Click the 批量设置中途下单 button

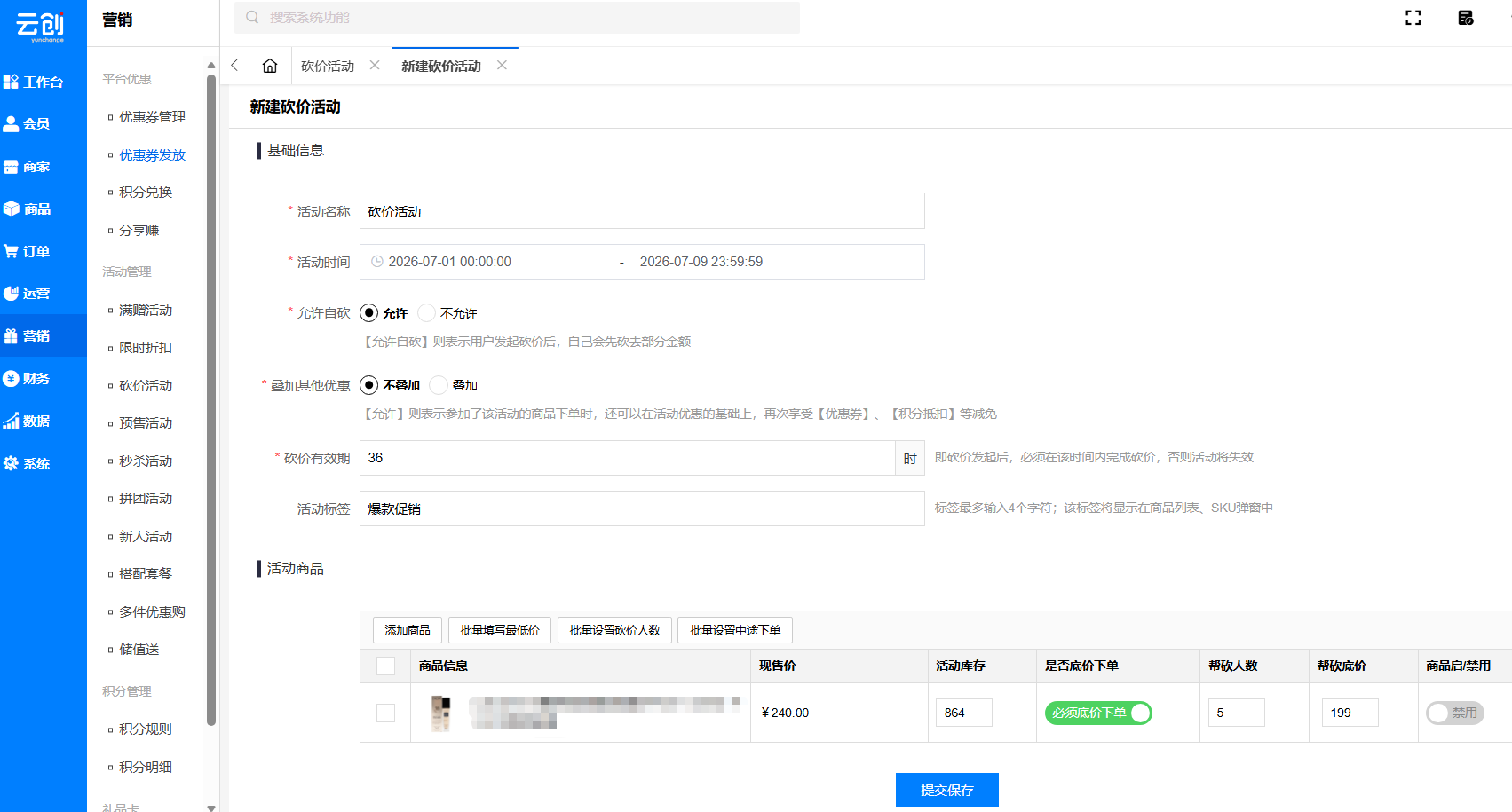[735, 630]
